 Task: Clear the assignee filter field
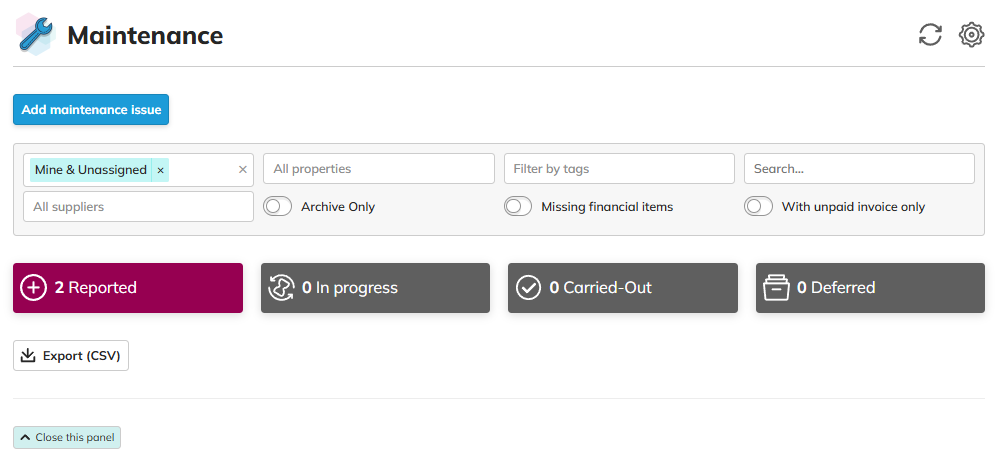[x=242, y=170]
